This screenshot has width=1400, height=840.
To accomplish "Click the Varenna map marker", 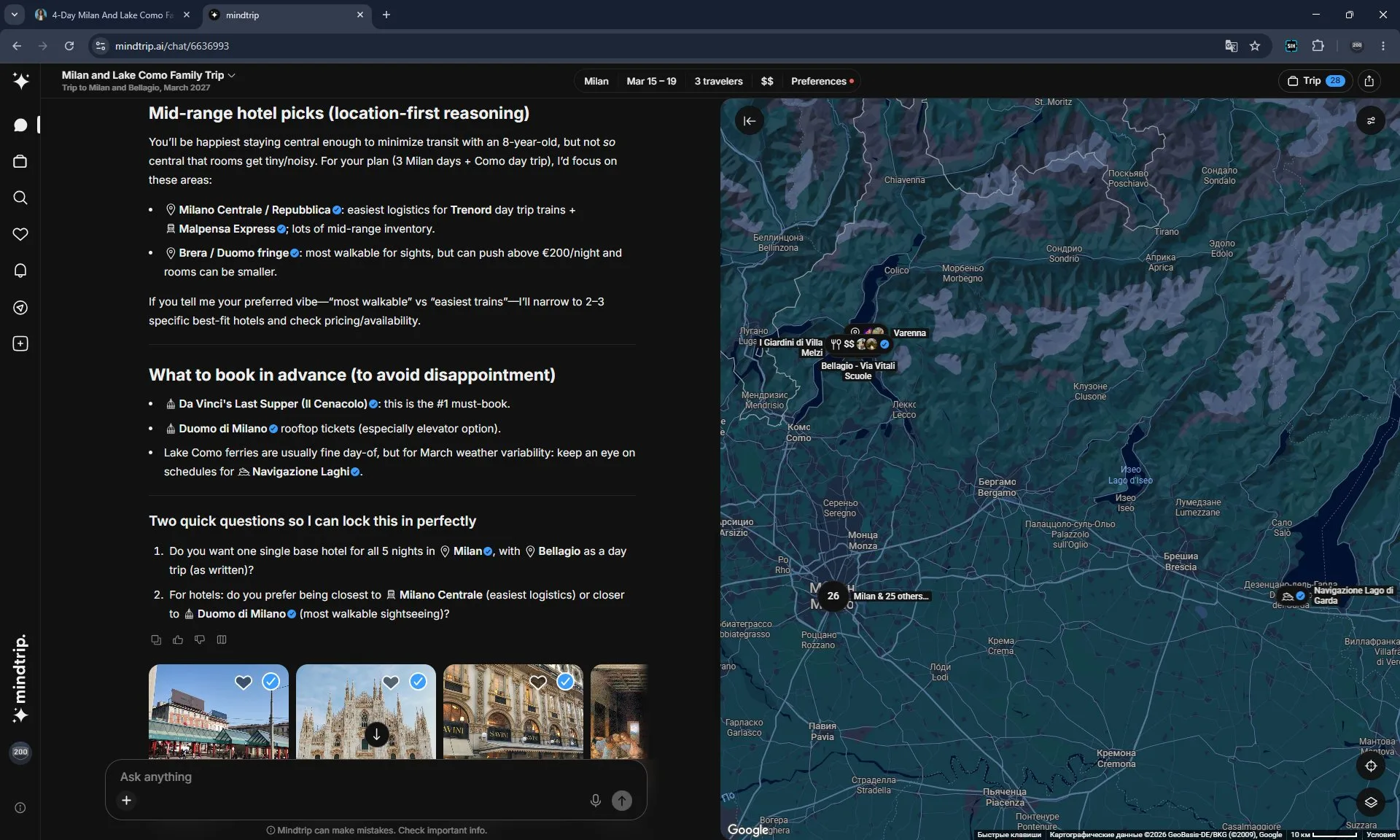I will point(909,333).
